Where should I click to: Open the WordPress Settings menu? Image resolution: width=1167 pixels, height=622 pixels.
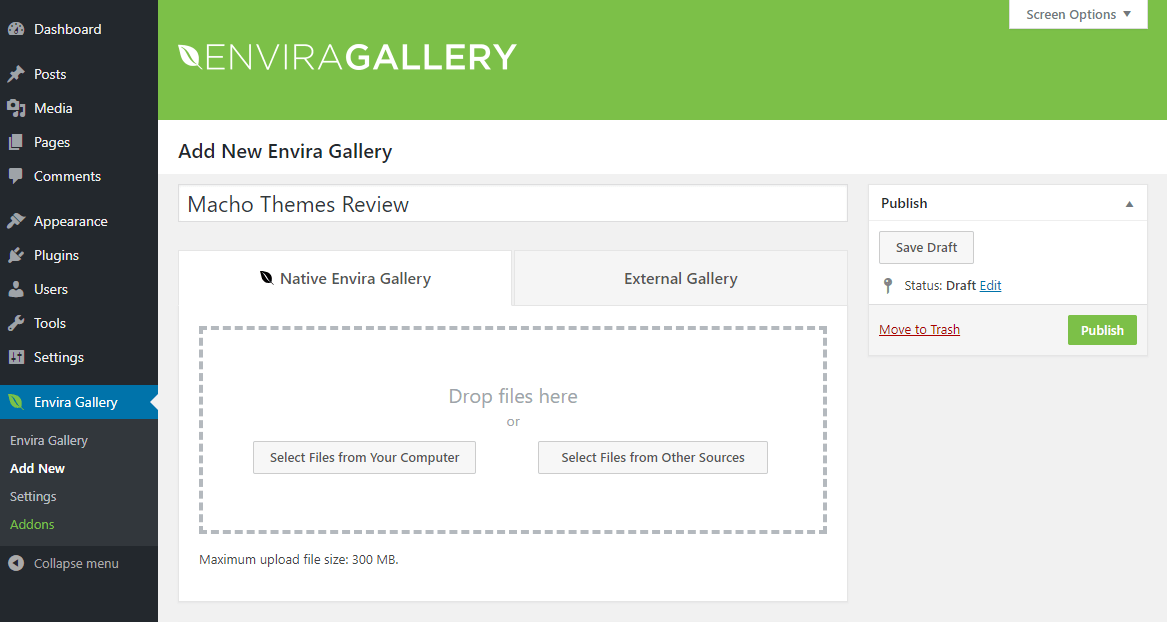coord(79,357)
